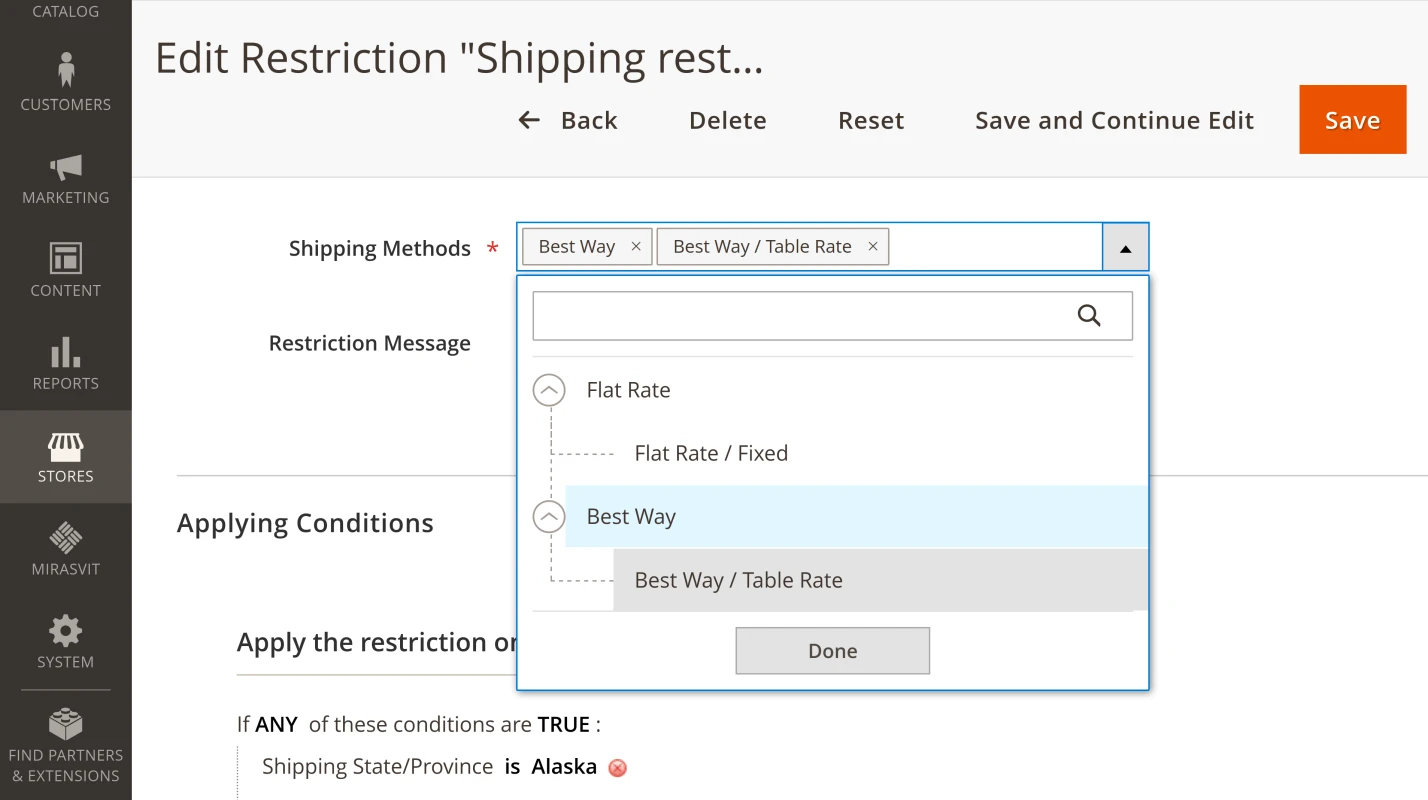Collapse the Flat Rate tree group
Image resolution: width=1428 pixels, height=800 pixels.
pos(548,390)
